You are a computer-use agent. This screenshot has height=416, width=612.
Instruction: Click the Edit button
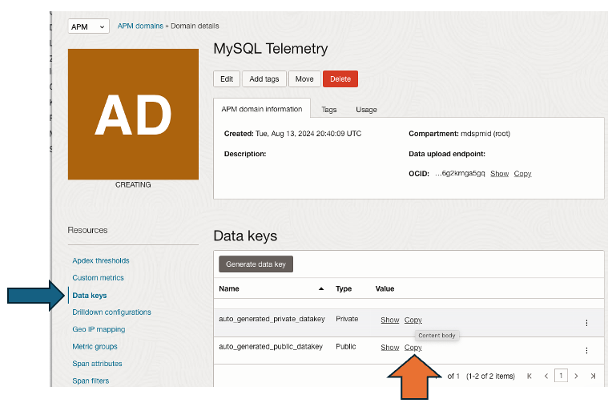click(226, 79)
